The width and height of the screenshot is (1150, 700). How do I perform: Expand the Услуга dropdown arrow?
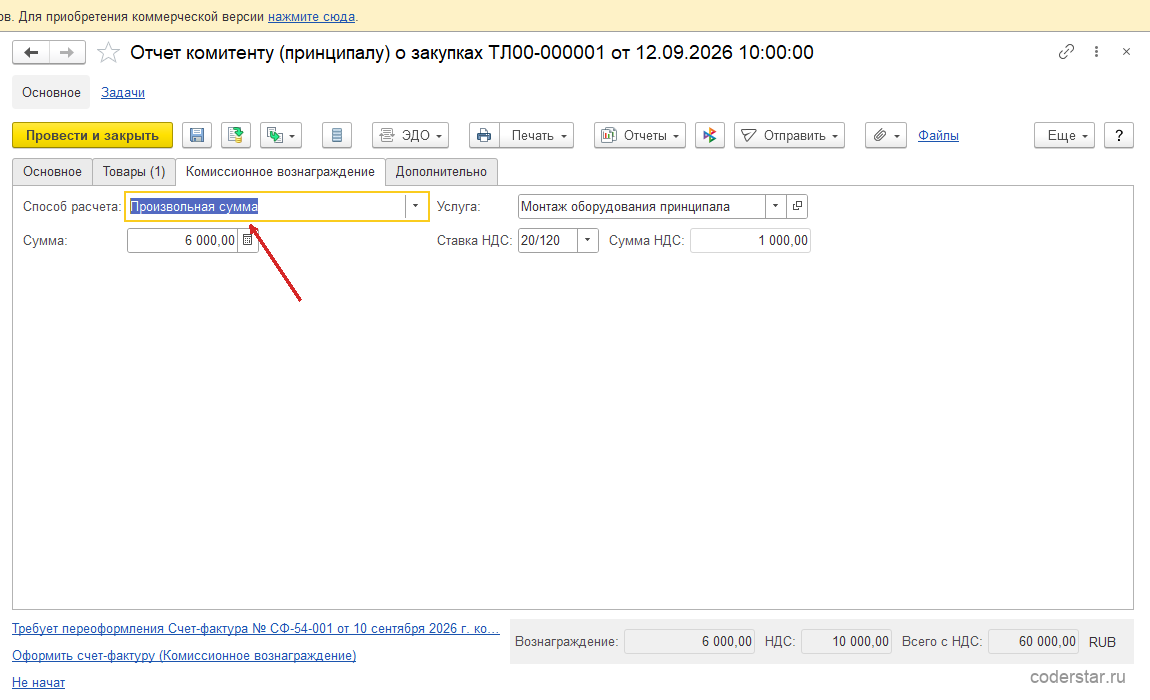pyautogui.click(x=775, y=206)
